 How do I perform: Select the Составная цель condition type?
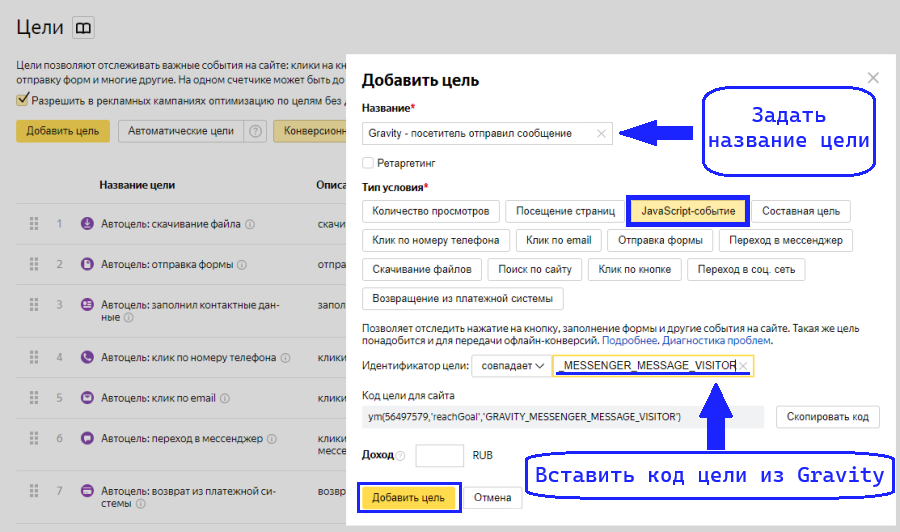click(800, 211)
